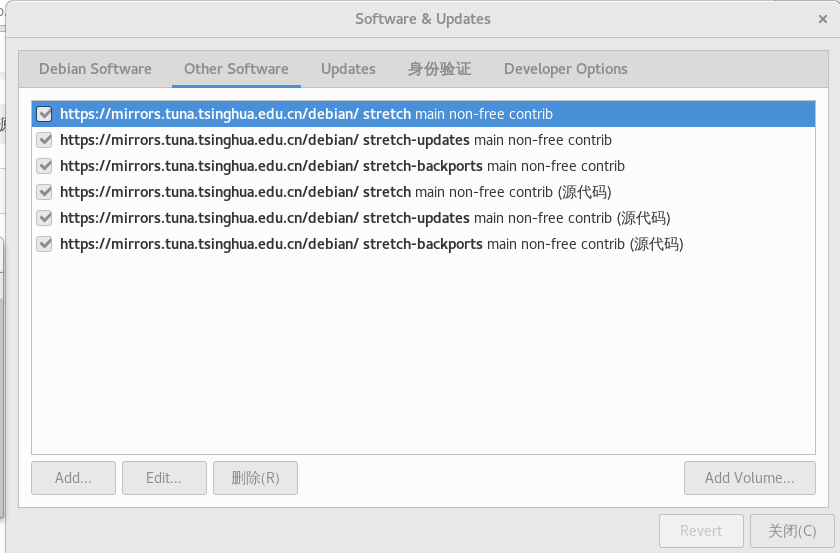This screenshot has height=553, width=840.
Task: Toggle stretch-updates (源代码) source checkbox
Action: point(44,218)
